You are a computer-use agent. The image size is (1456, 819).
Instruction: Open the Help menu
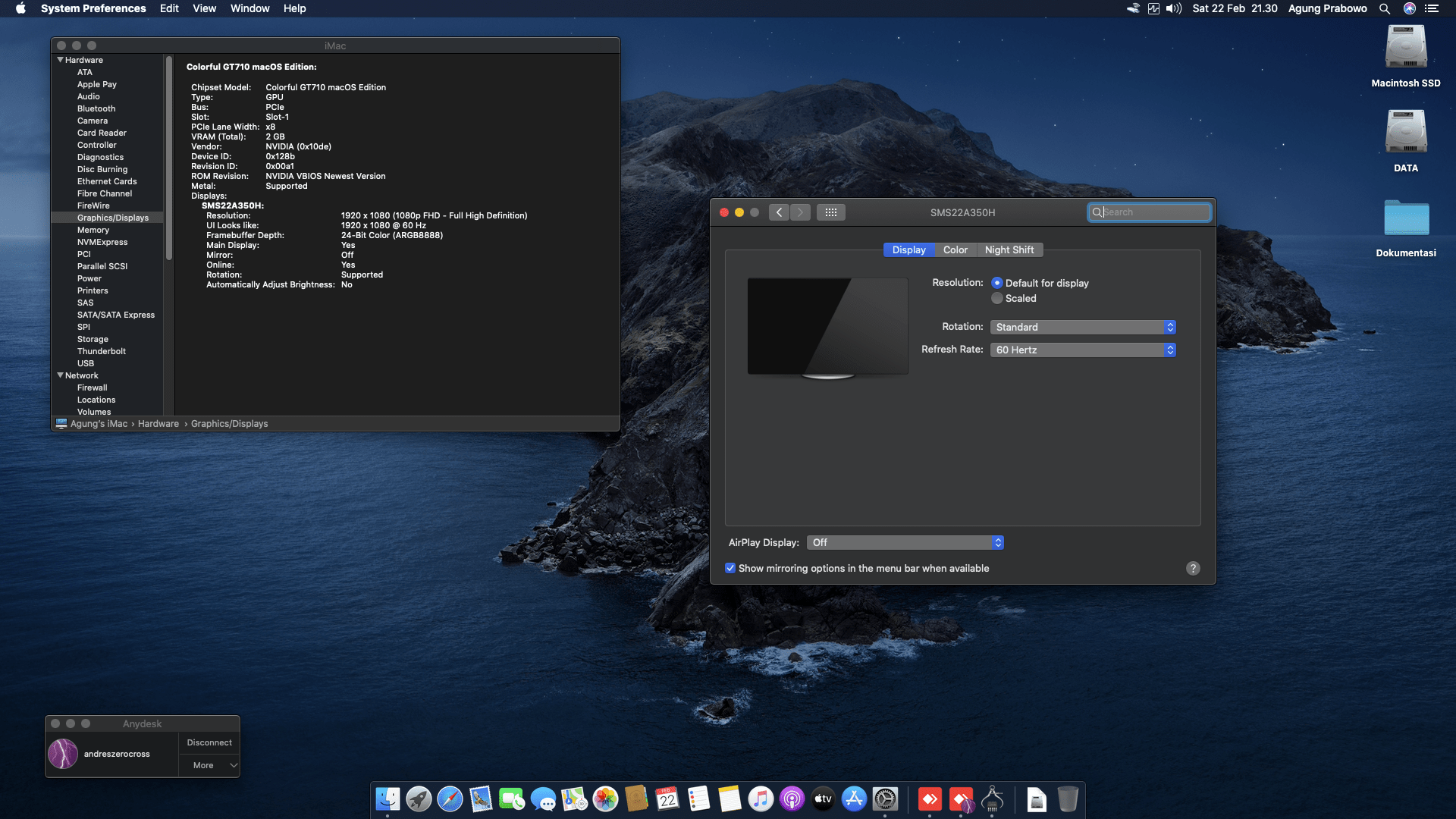(x=294, y=8)
